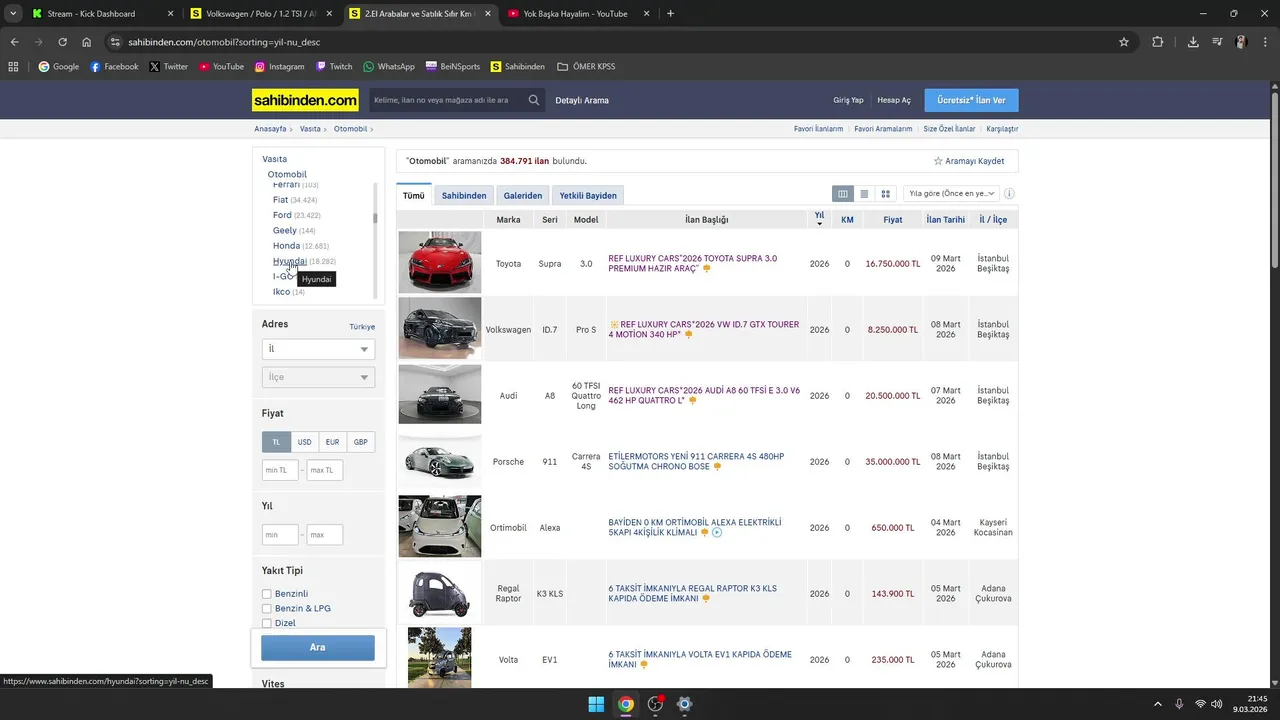Select TL currency toggle

point(276,442)
